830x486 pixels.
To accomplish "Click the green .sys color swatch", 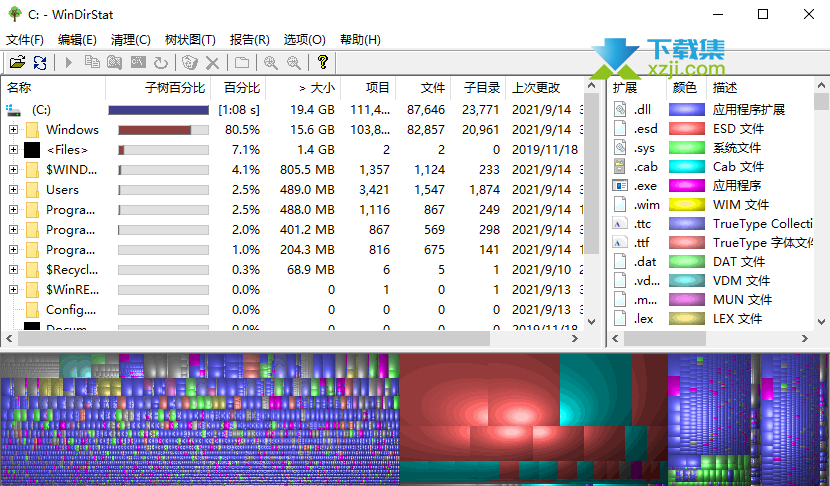I will click(687, 148).
